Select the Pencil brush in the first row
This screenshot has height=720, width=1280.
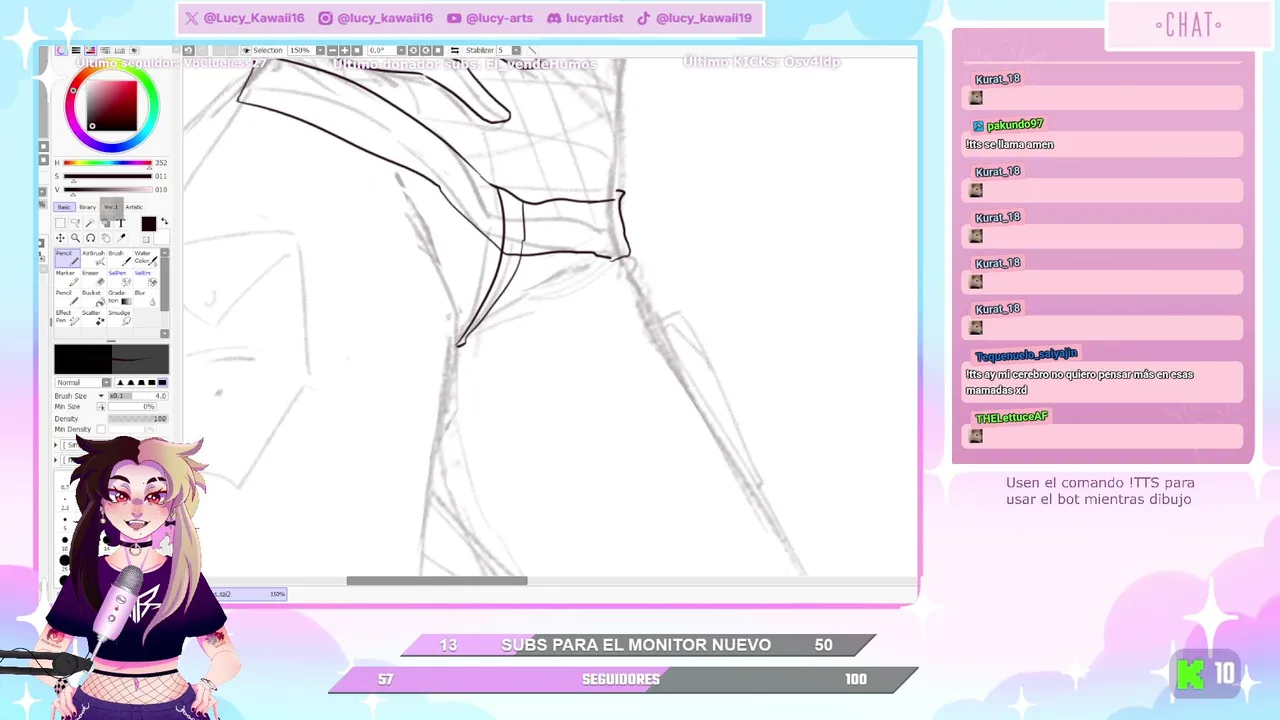pos(67,258)
